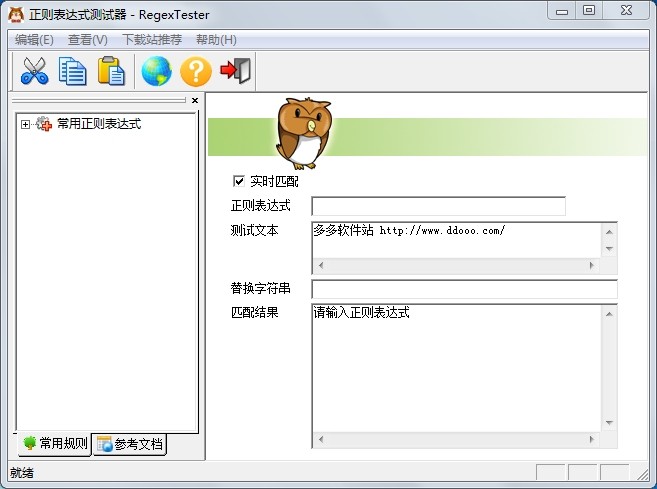Click the 请输入正则表达式 result text

click(x=362, y=313)
